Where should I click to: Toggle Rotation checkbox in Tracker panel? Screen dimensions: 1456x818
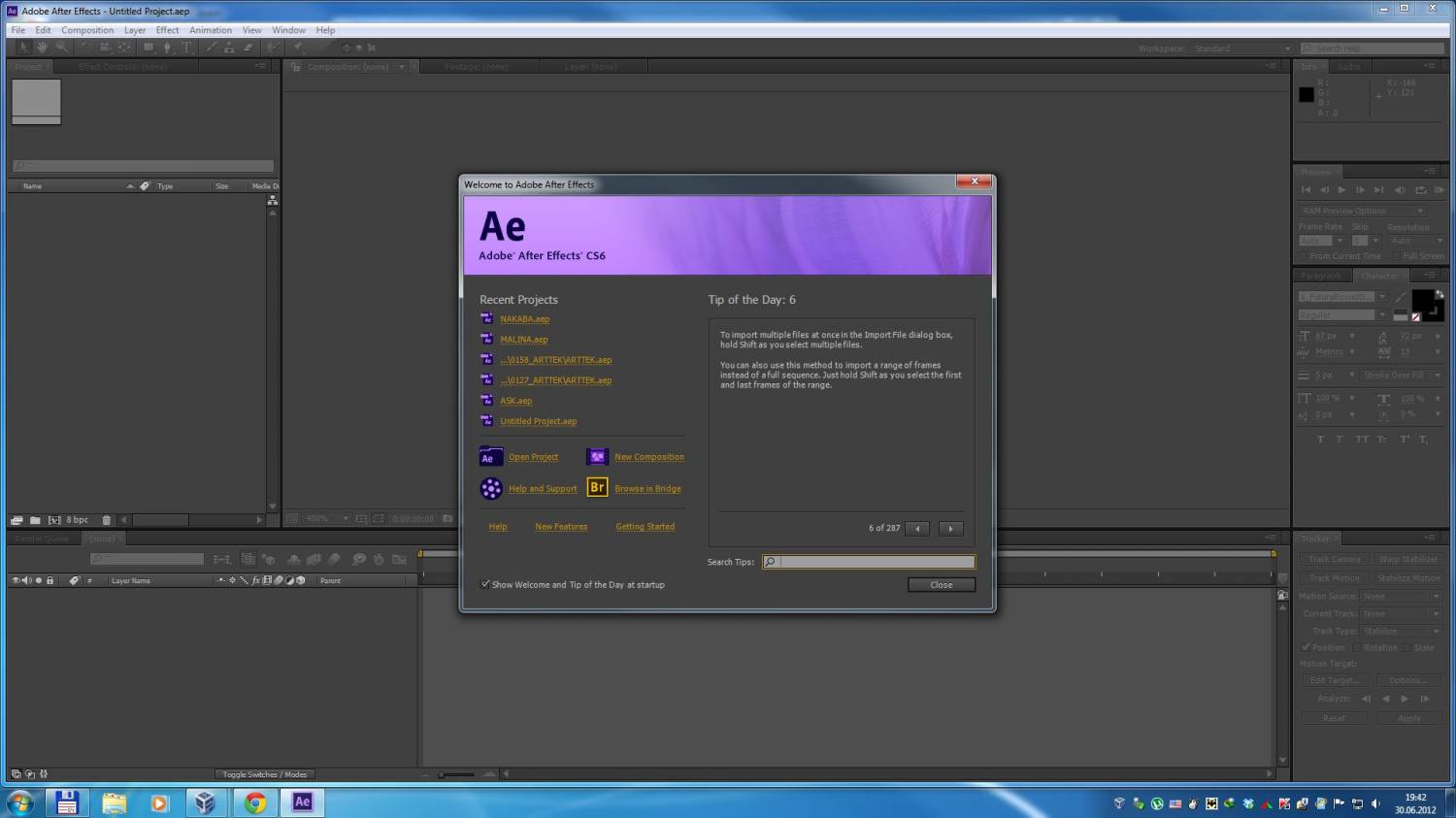(1357, 647)
